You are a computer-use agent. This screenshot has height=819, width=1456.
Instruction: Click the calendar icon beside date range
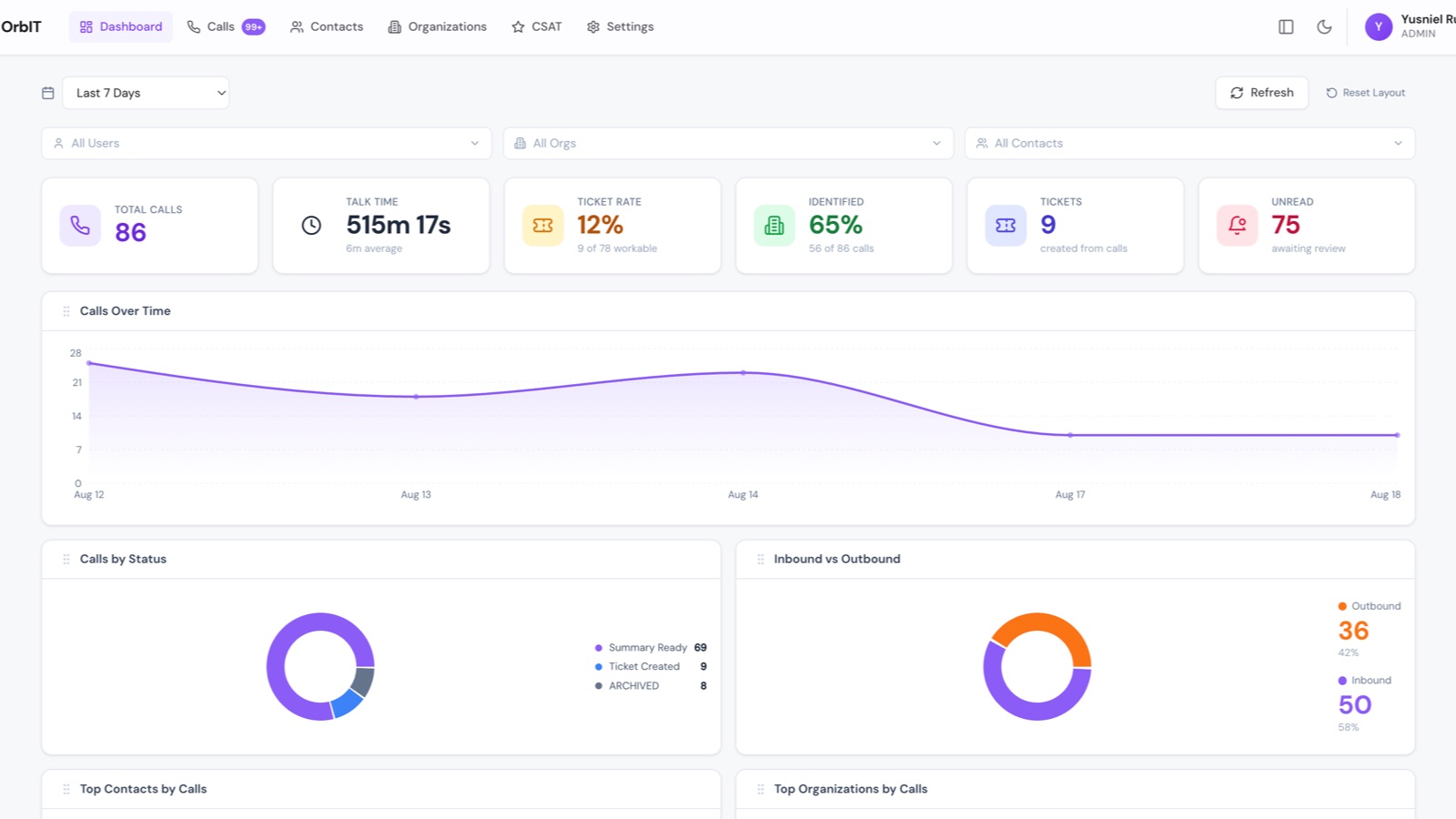[x=48, y=93]
